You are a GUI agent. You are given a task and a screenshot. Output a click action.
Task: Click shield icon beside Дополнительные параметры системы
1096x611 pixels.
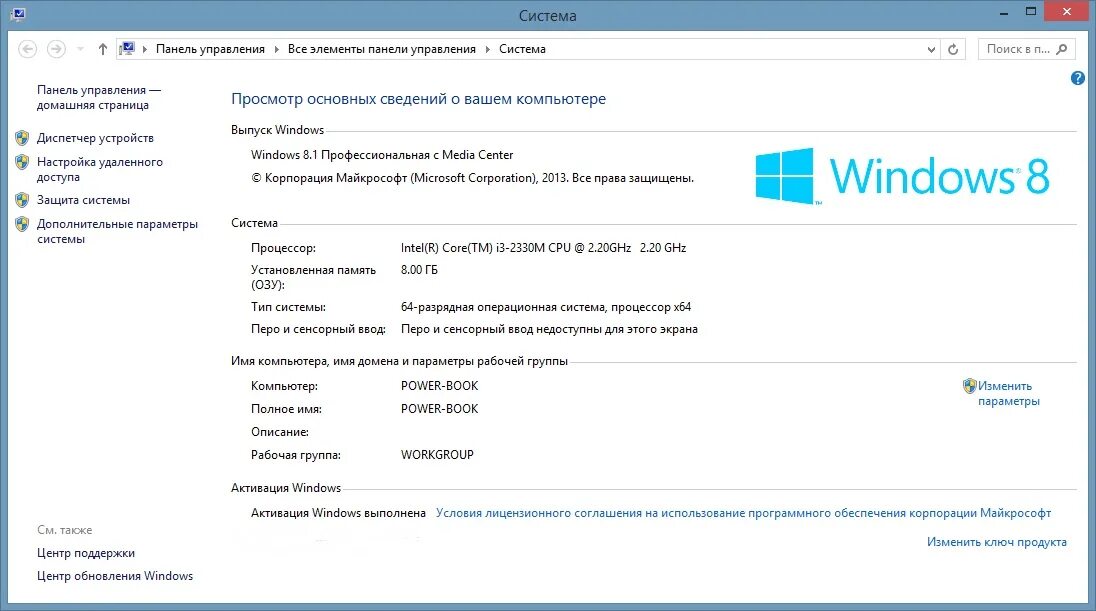[22, 224]
